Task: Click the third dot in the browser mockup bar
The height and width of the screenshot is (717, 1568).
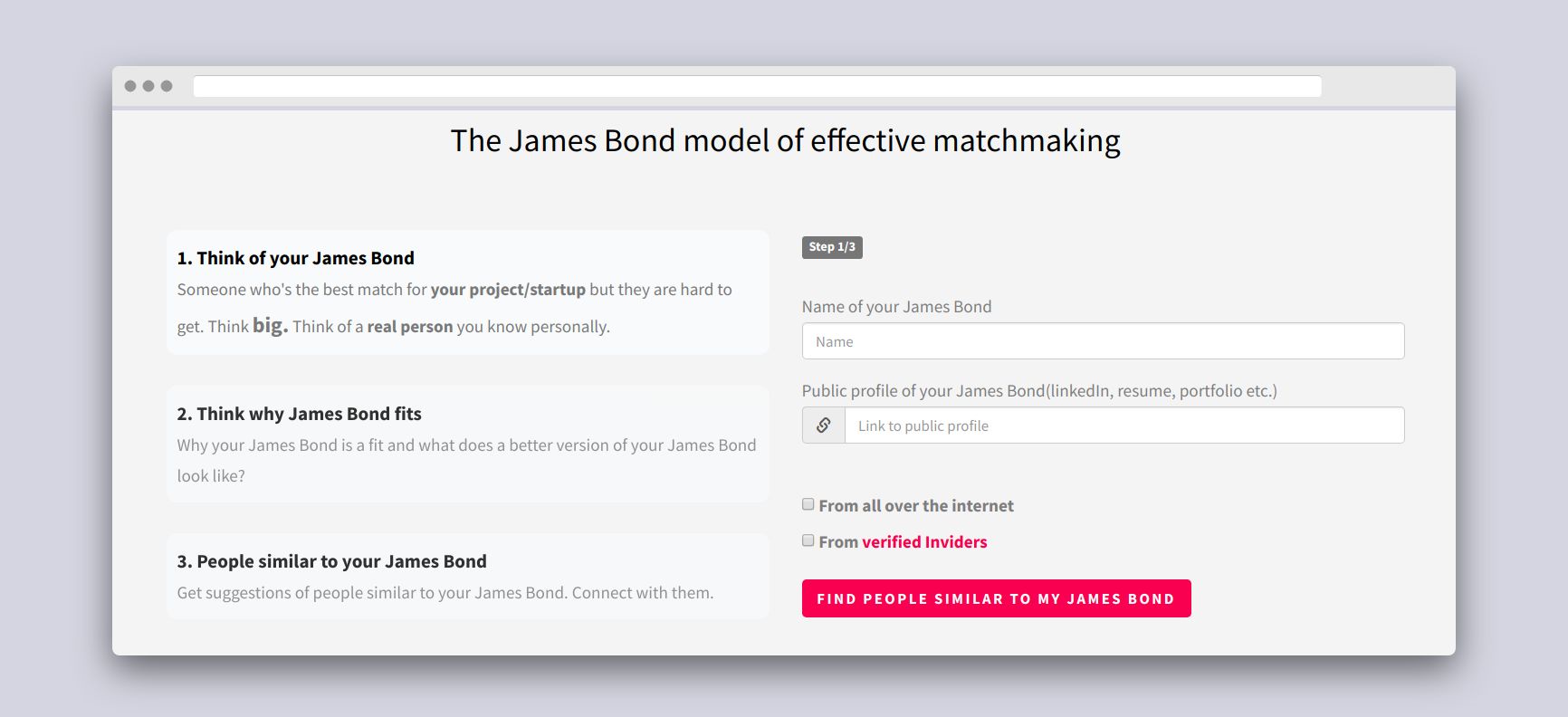Action: click(x=167, y=86)
